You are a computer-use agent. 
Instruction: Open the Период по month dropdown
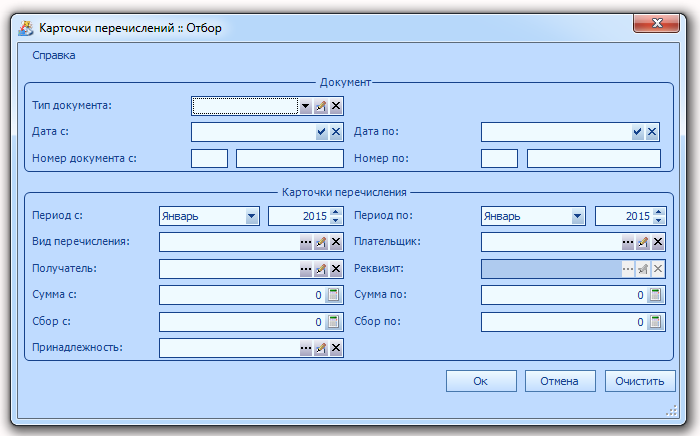pyautogui.click(x=577, y=216)
